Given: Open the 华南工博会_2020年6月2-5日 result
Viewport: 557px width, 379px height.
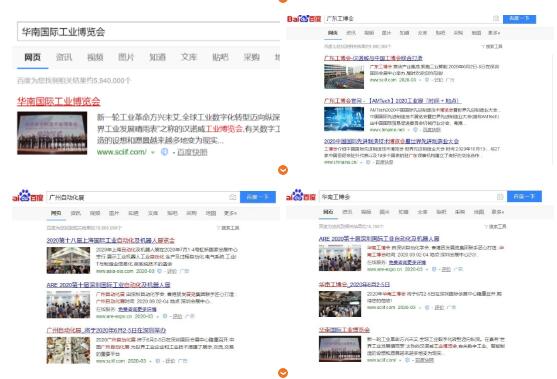Looking at the screenshot, I should (x=354, y=285).
